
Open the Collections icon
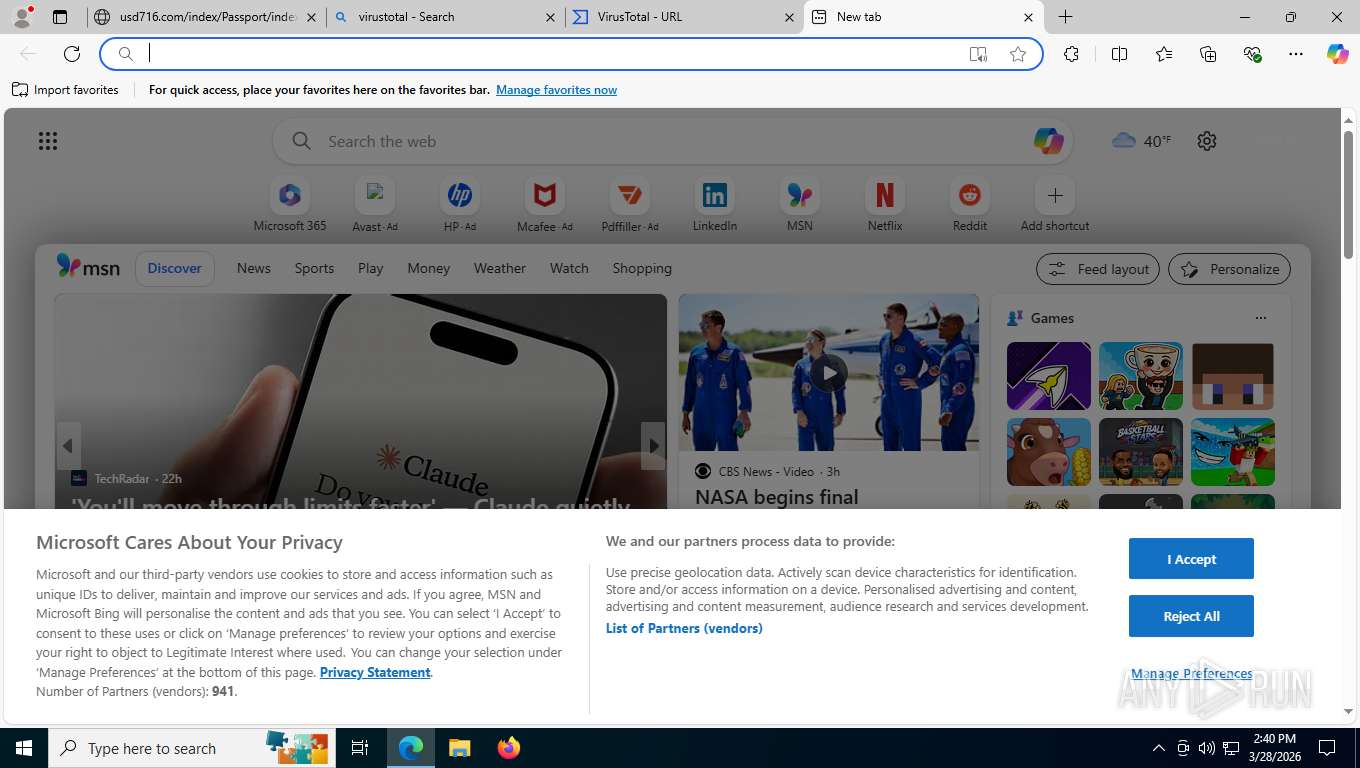[1208, 54]
